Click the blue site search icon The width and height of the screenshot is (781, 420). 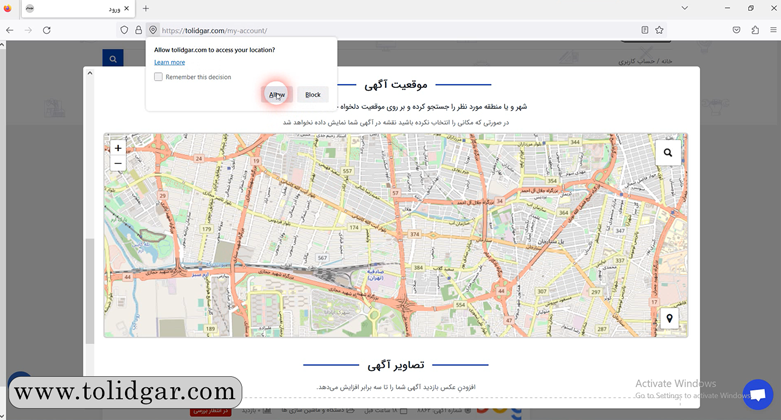[x=113, y=59]
